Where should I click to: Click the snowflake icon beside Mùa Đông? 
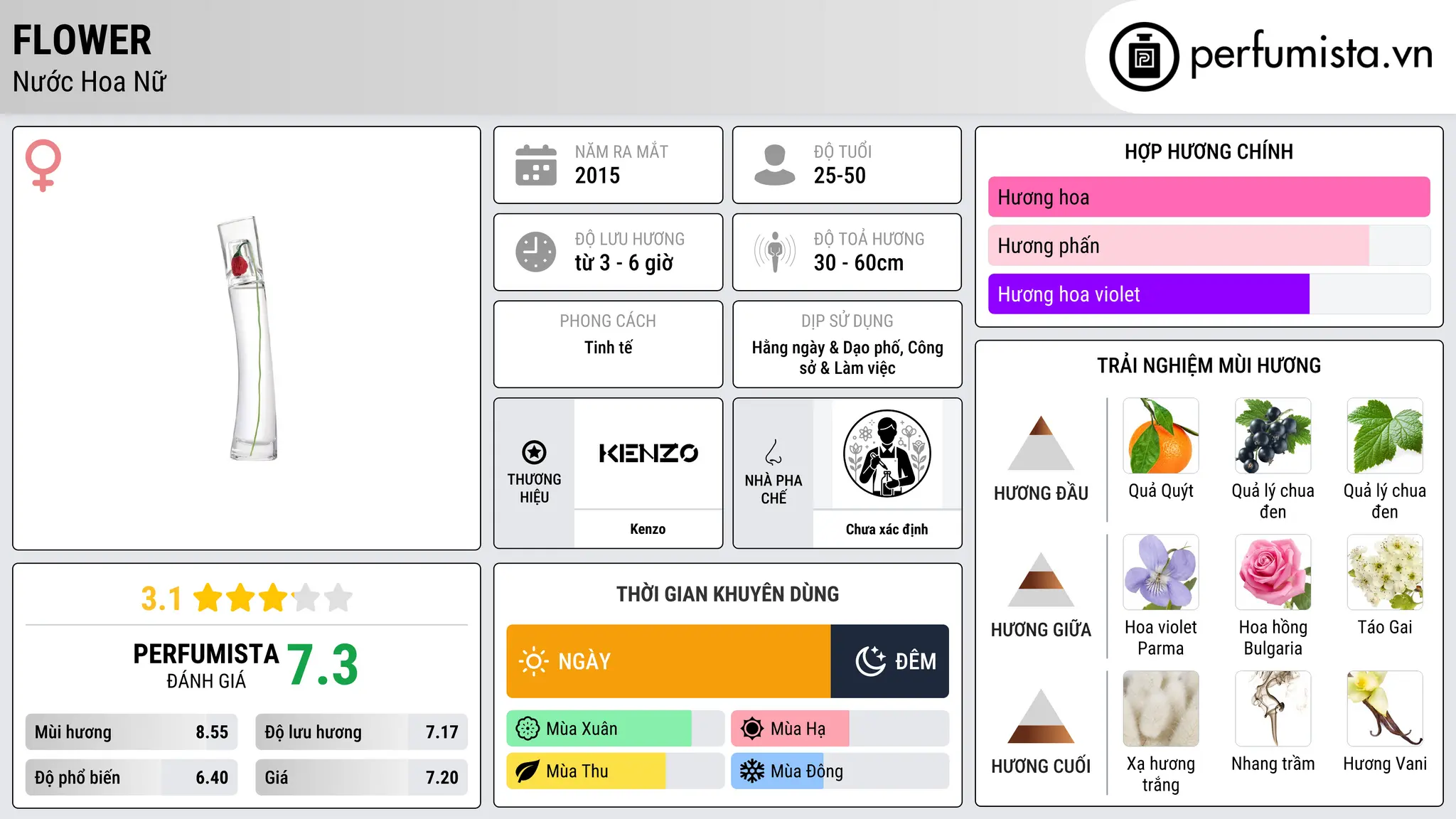[x=752, y=771]
